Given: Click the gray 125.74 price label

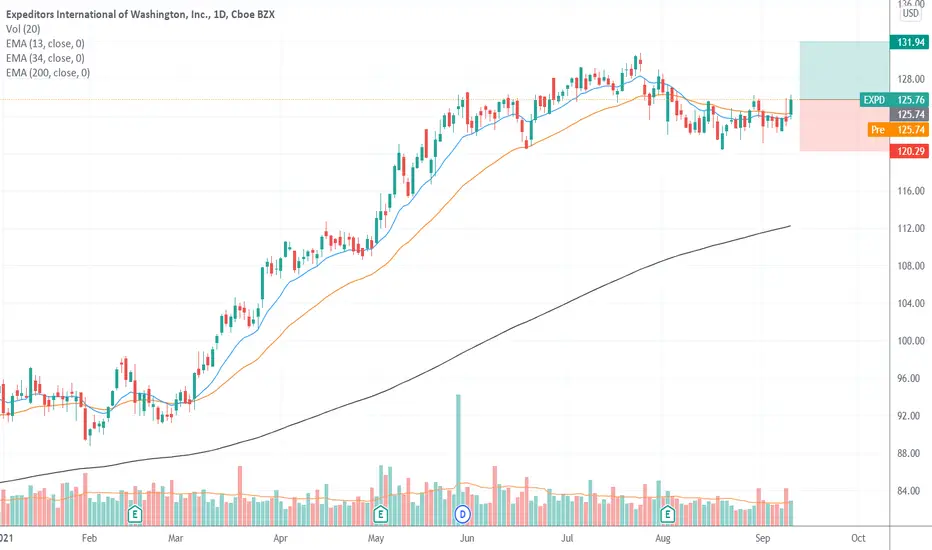Looking at the screenshot, I should point(909,114).
